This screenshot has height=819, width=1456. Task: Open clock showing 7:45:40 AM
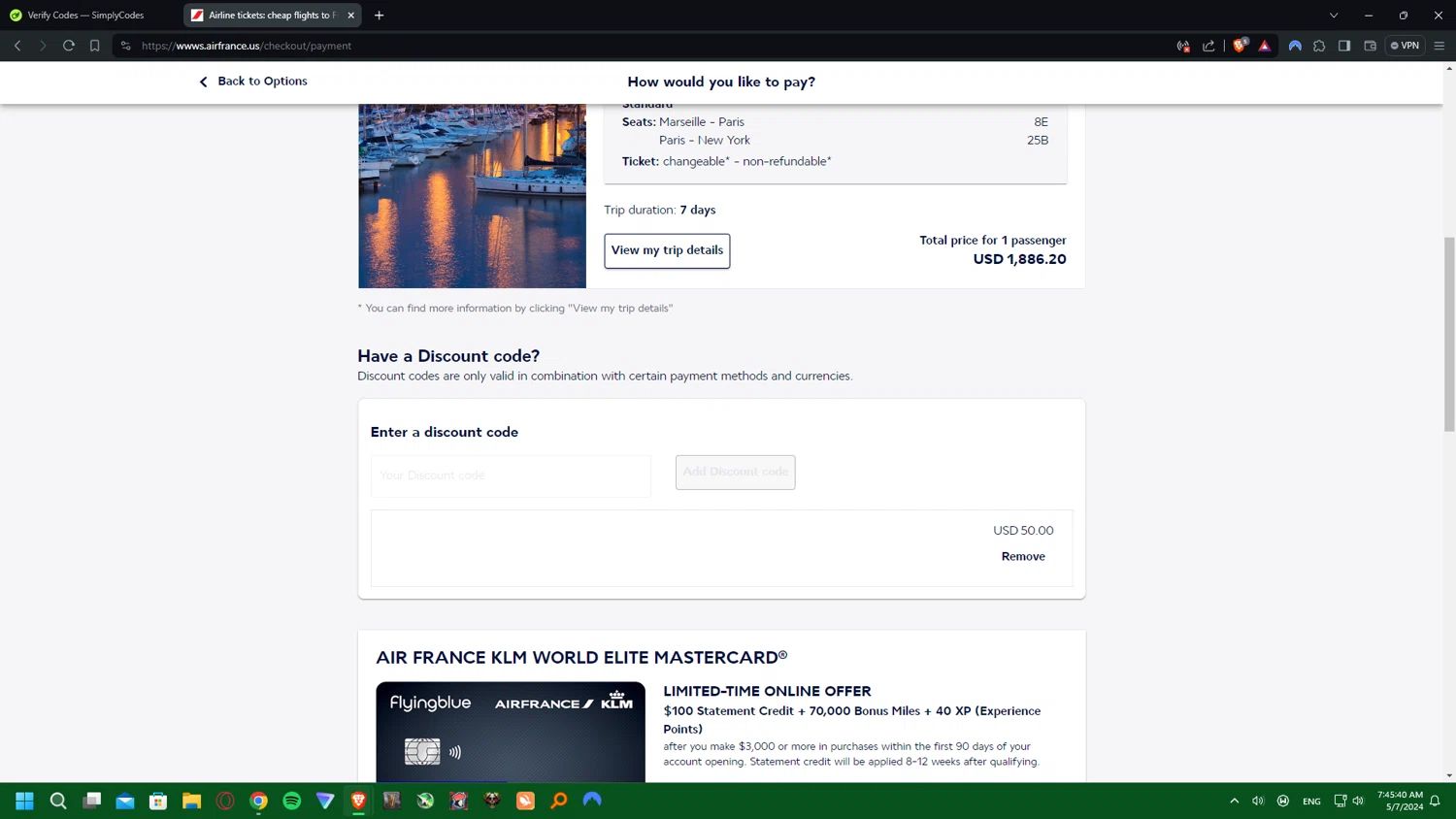[1400, 801]
